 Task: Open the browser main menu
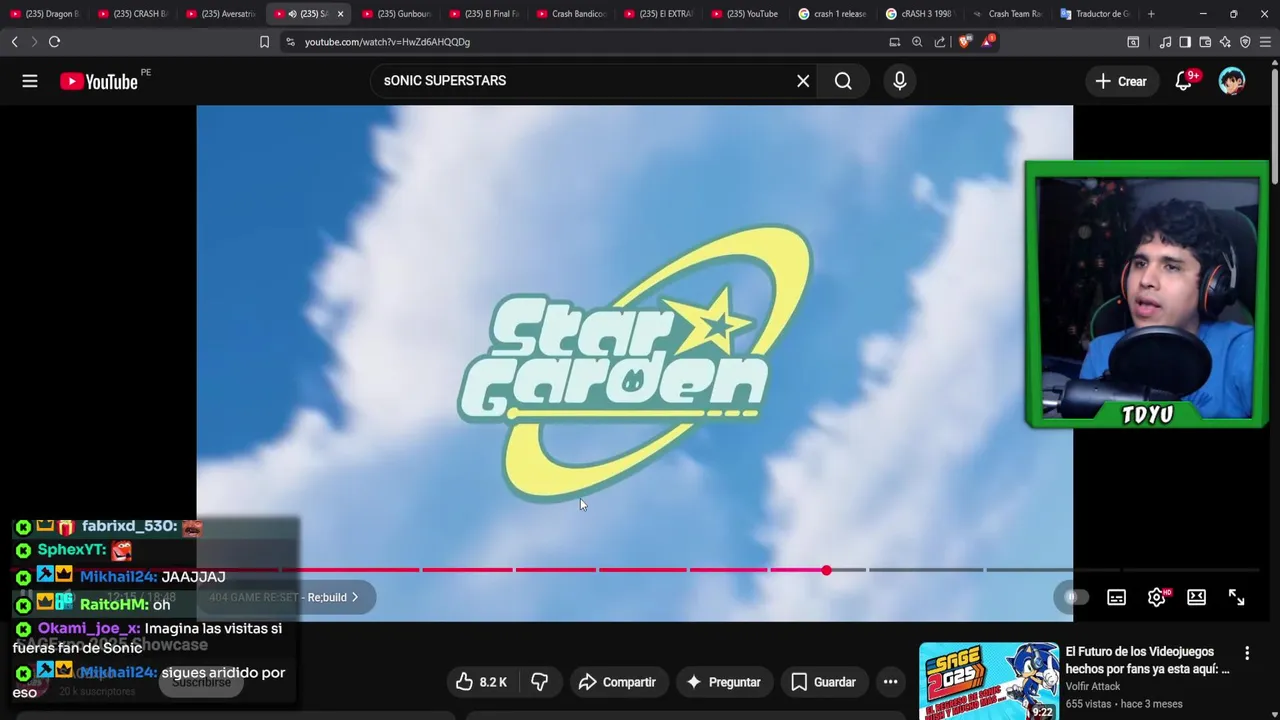[x=1265, y=42]
